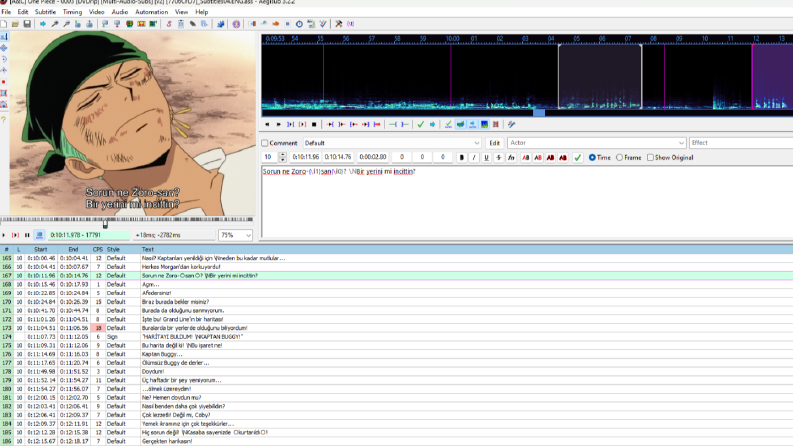The image size is (793, 446).
Task: Click the New subtitles icon
Action: 4,24
